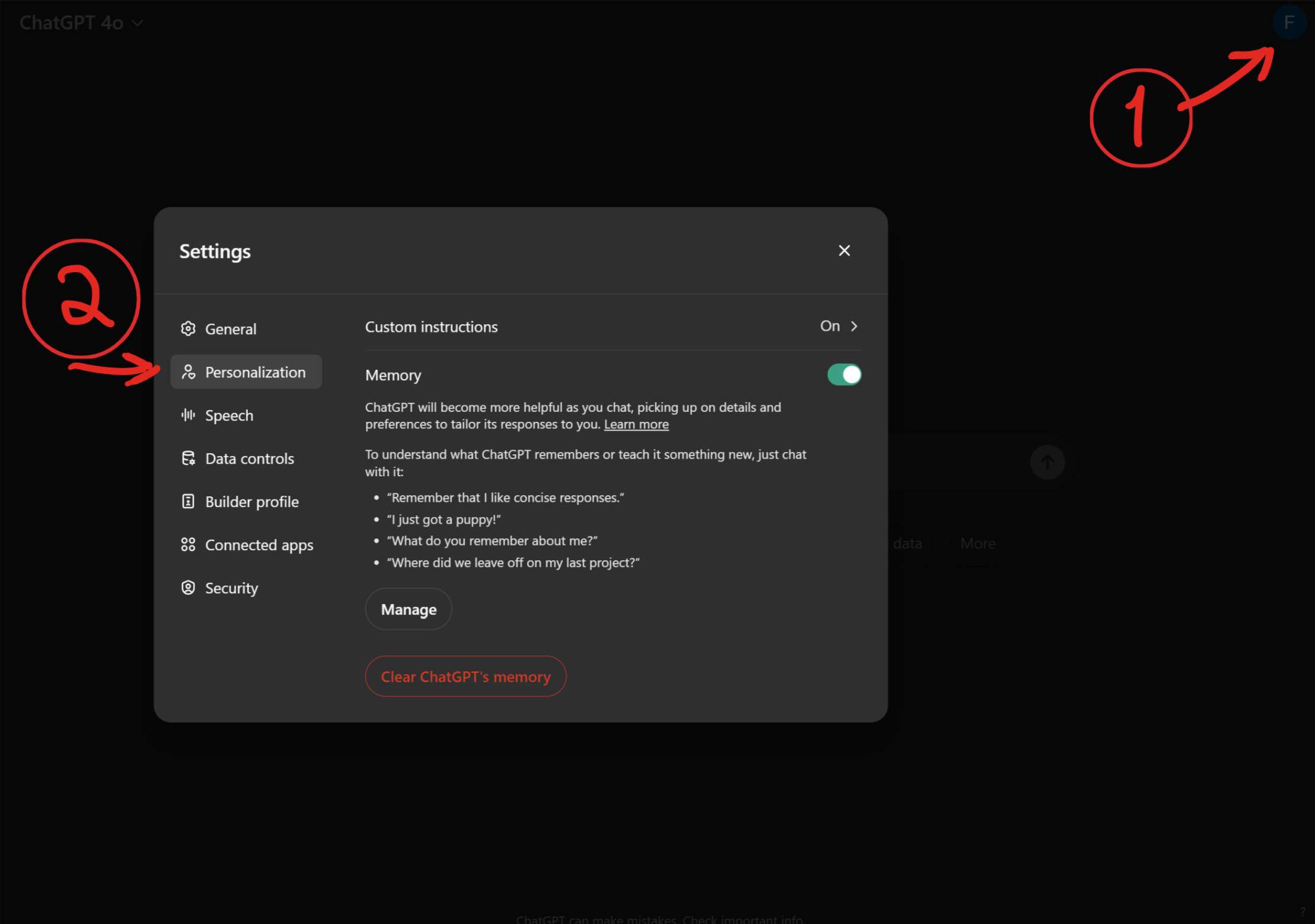Click the Settings dialog title

click(215, 251)
